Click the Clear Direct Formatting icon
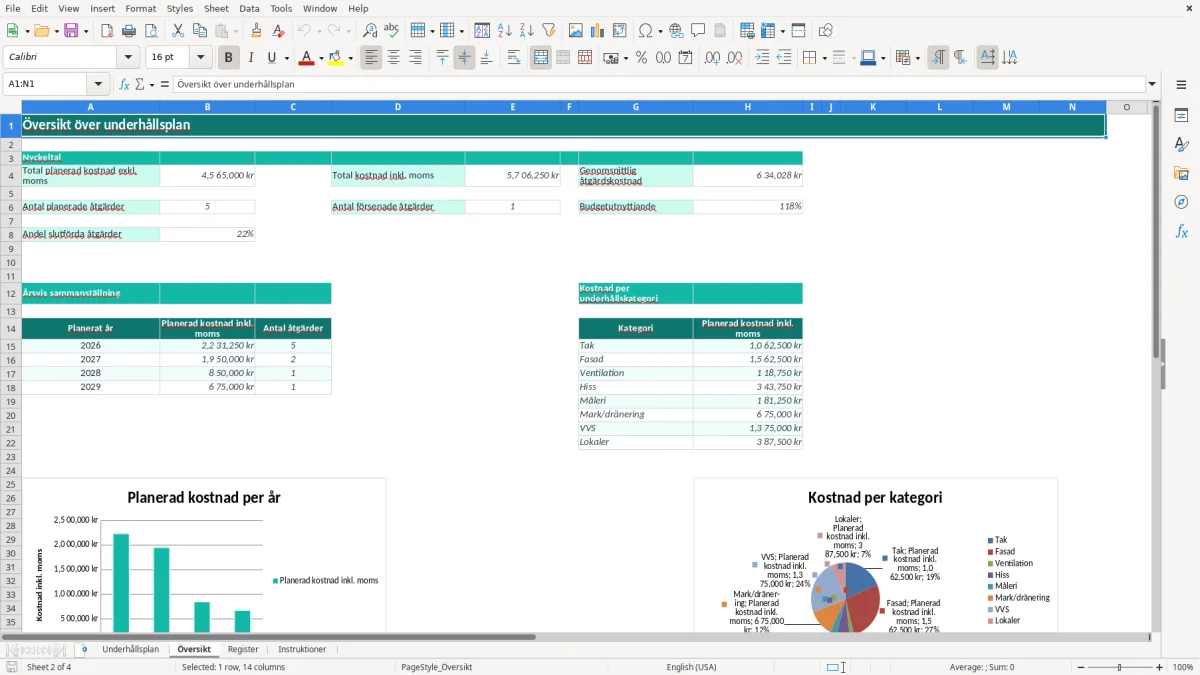Viewport: 1200px width, 675px height. point(278,31)
